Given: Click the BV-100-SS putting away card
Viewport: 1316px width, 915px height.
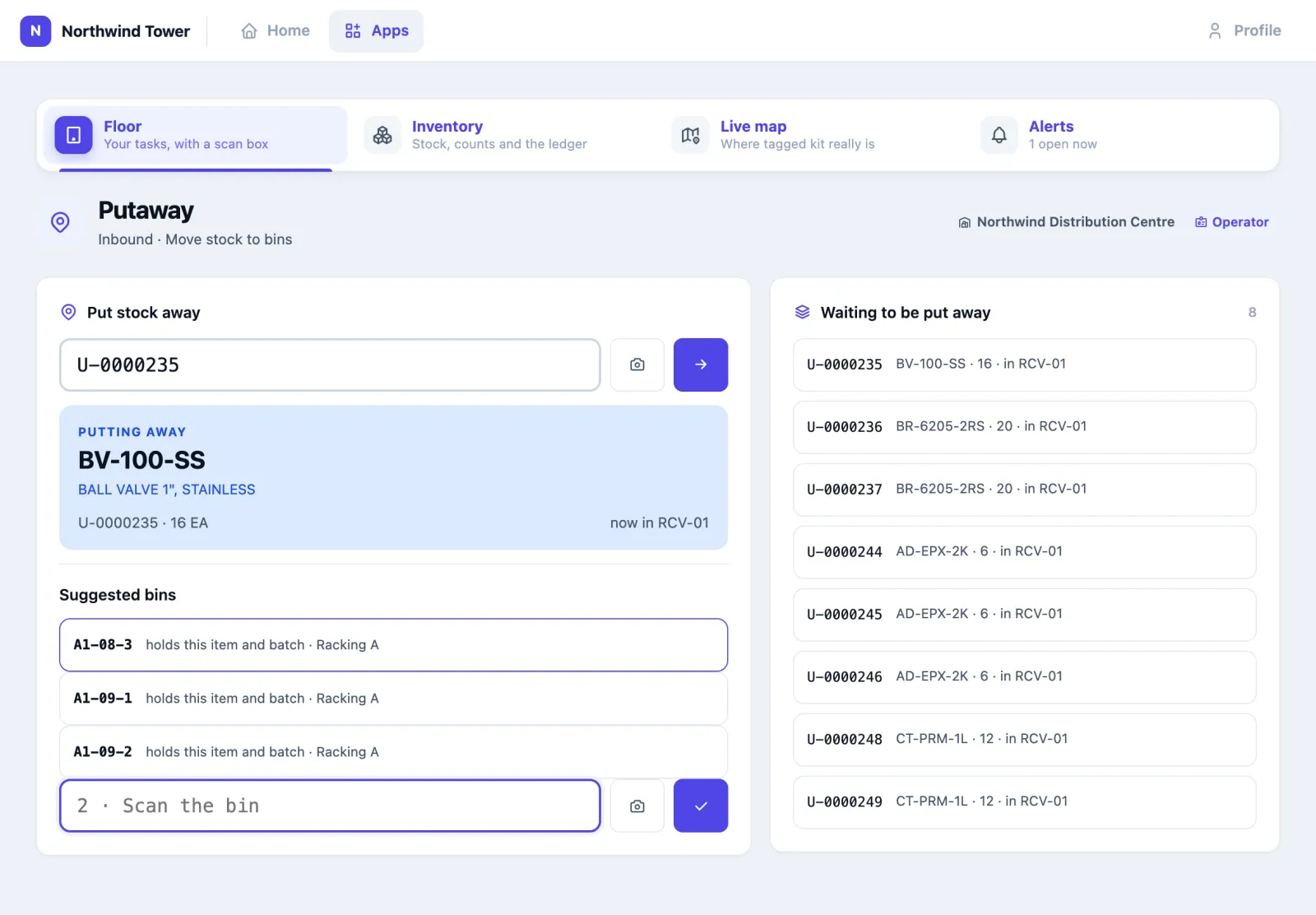Looking at the screenshot, I should [393, 477].
